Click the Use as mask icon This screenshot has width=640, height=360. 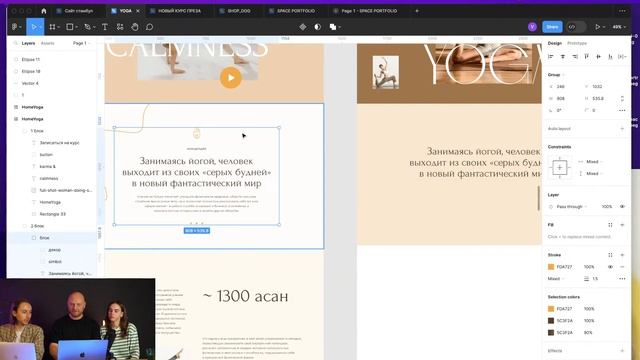tap(318, 27)
